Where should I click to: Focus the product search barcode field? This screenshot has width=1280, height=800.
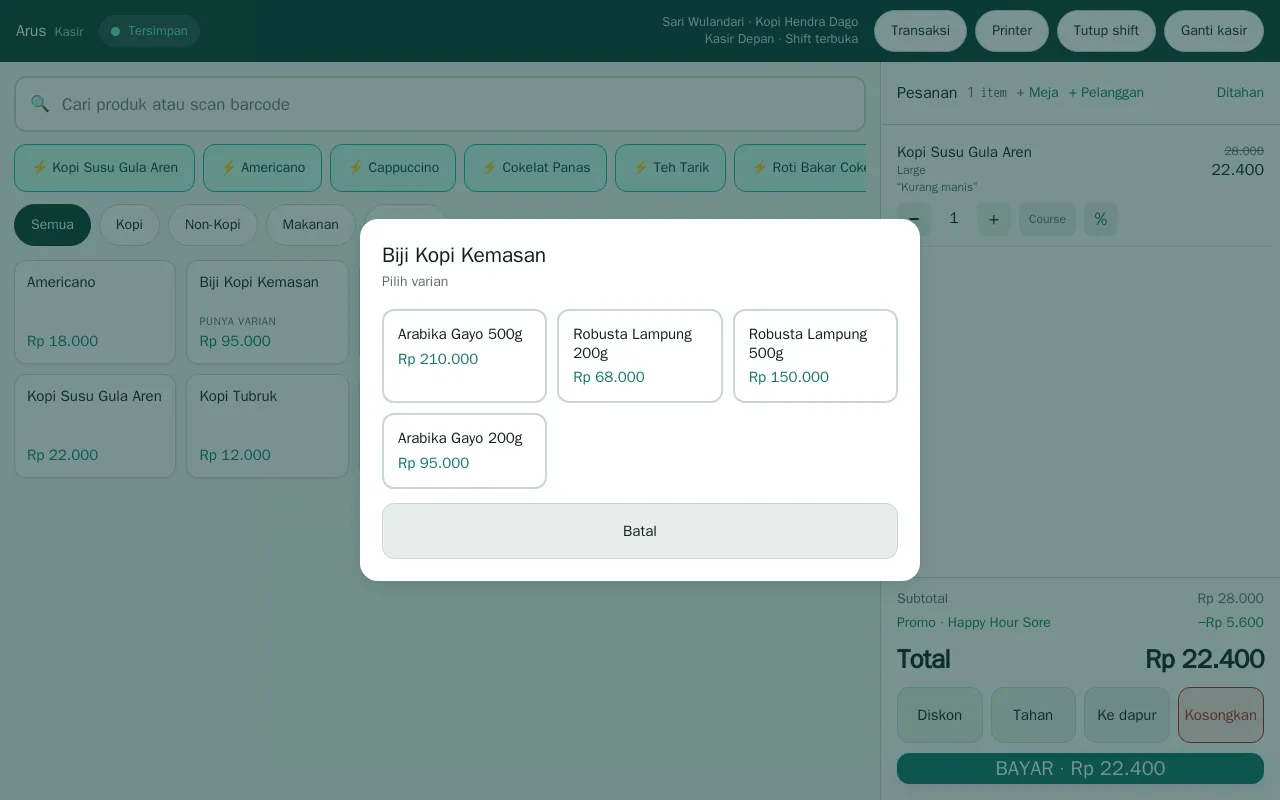coord(440,104)
